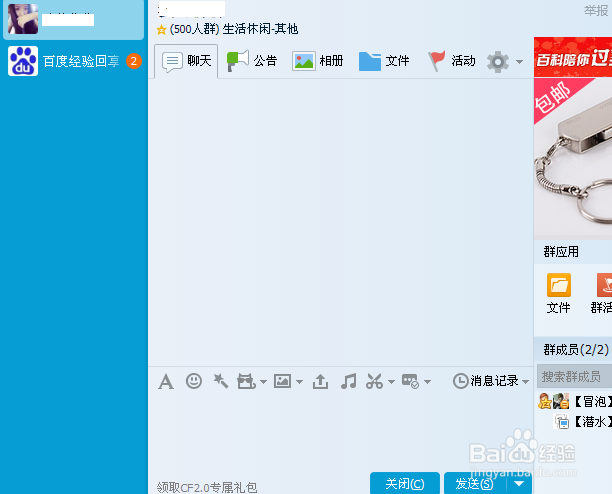
Task: Open the emoji smiley picker
Action: pos(194,381)
